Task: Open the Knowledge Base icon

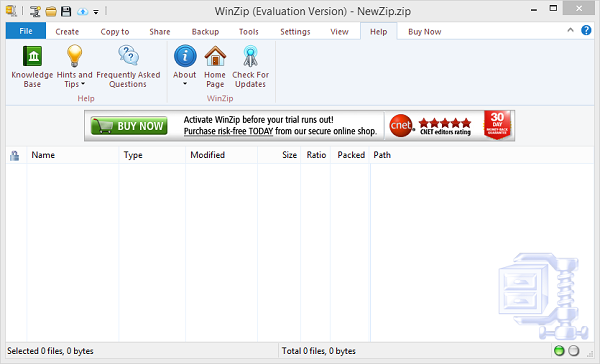Action: coord(33,56)
